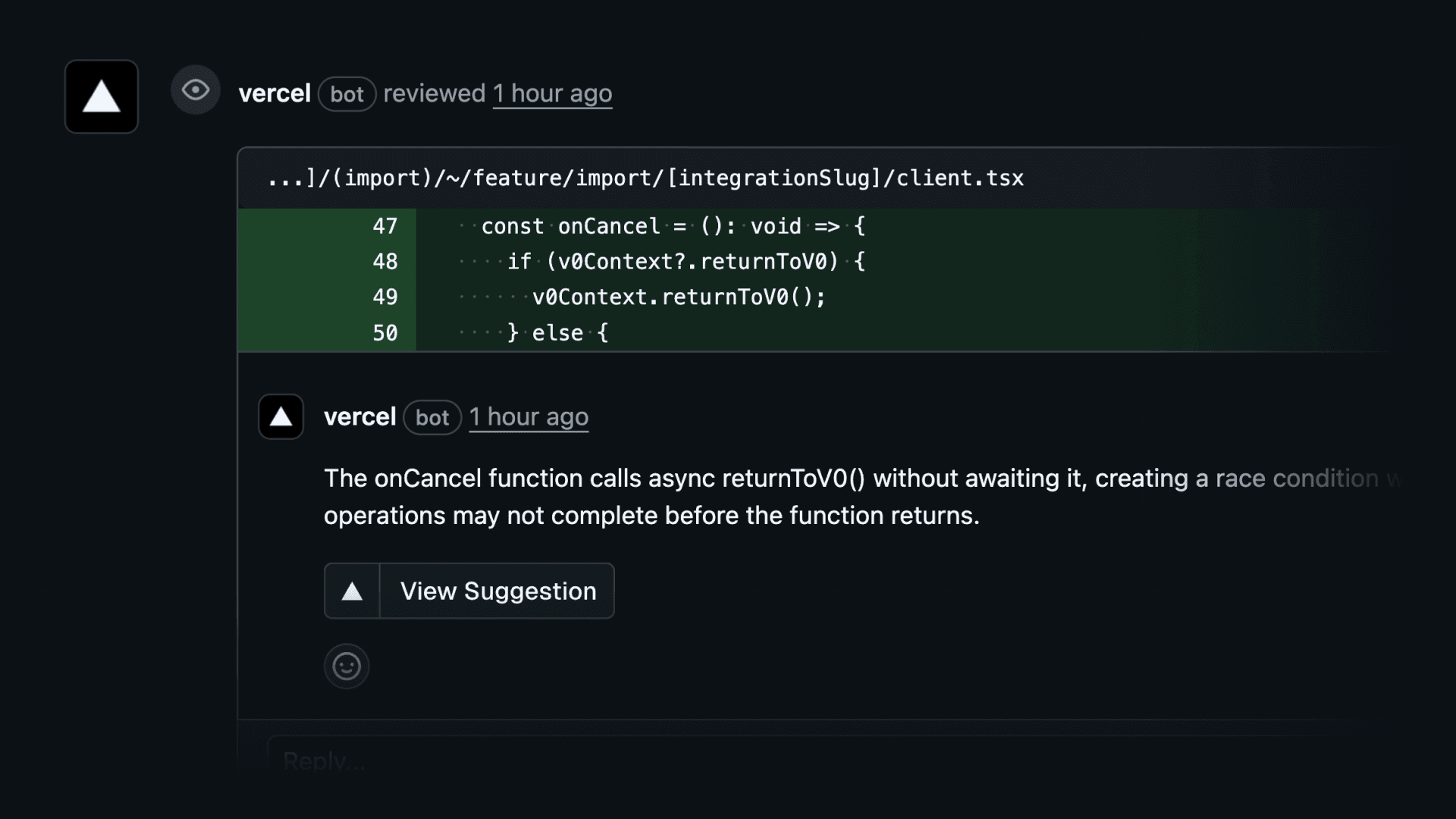The height and width of the screenshot is (819, 1456).
Task: Select line number 49 in diff
Action: [384, 297]
